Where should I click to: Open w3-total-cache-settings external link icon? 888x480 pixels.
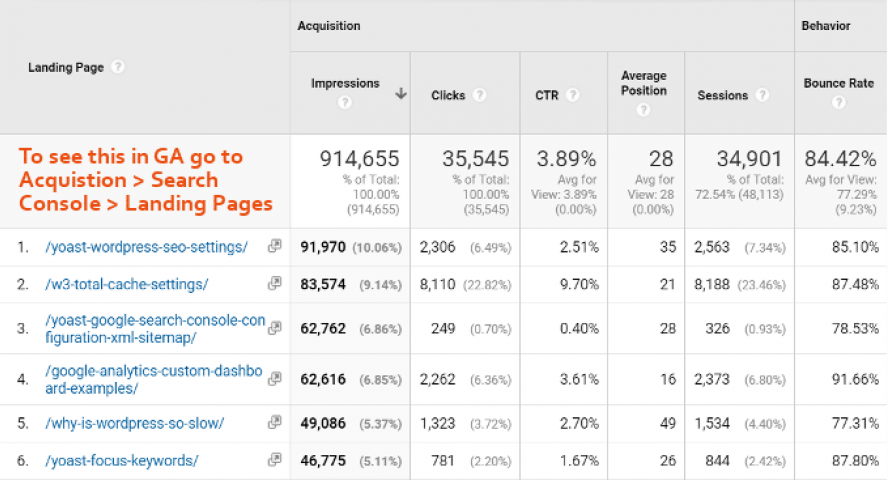click(x=275, y=283)
